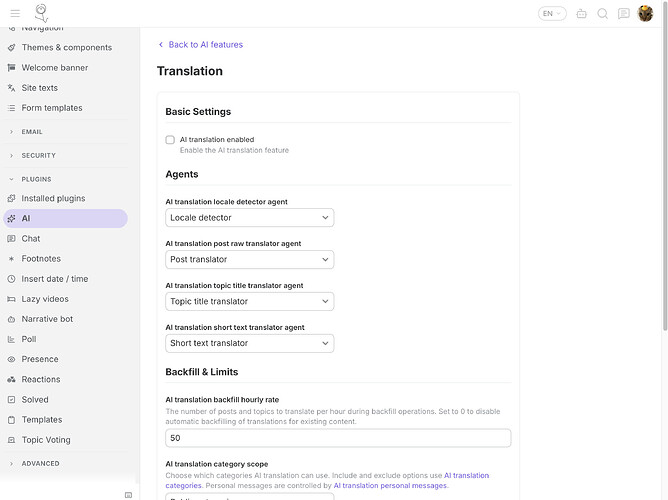
Task: Open the user avatar menu
Action: click(x=645, y=14)
